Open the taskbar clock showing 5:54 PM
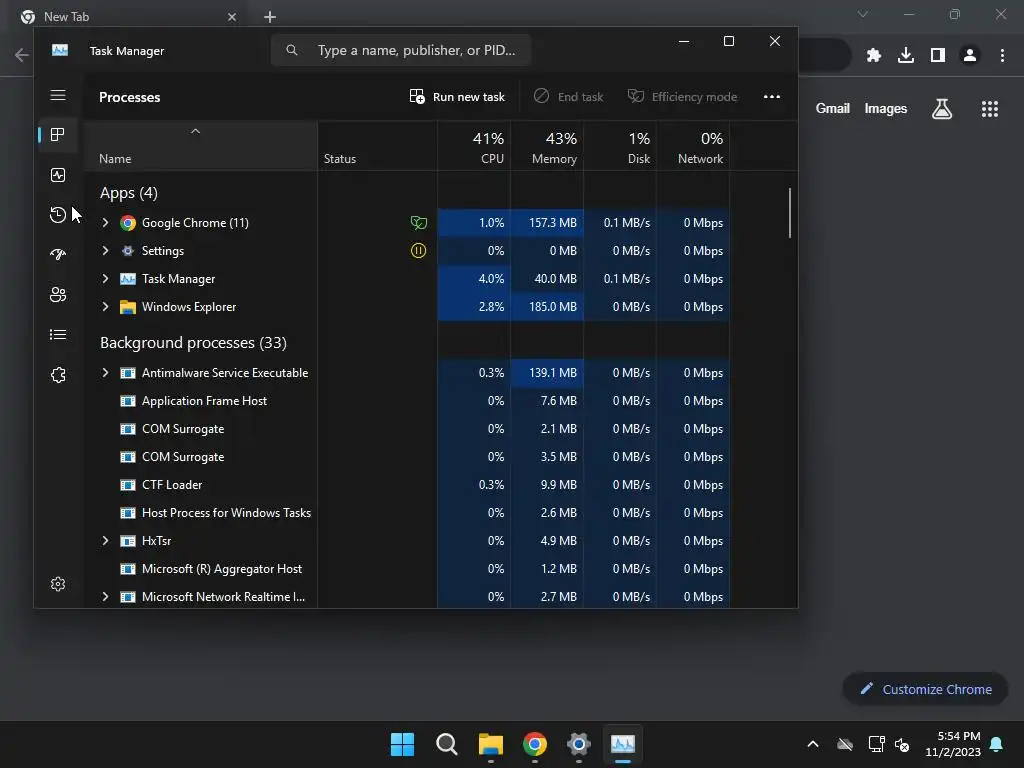1024x768 pixels. (953, 744)
